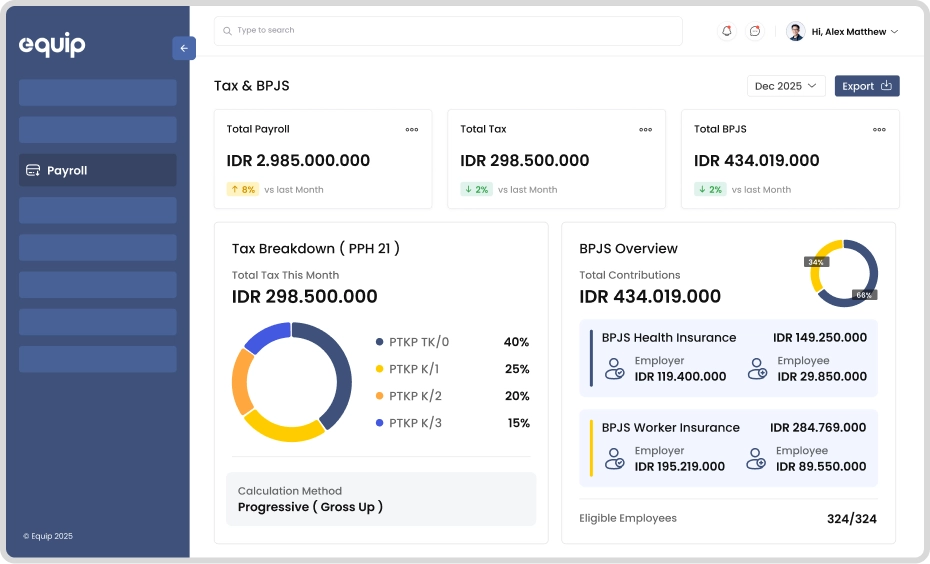This screenshot has height=564, width=930.
Task: Collapse sidebar with the back arrow button
Action: point(184,48)
